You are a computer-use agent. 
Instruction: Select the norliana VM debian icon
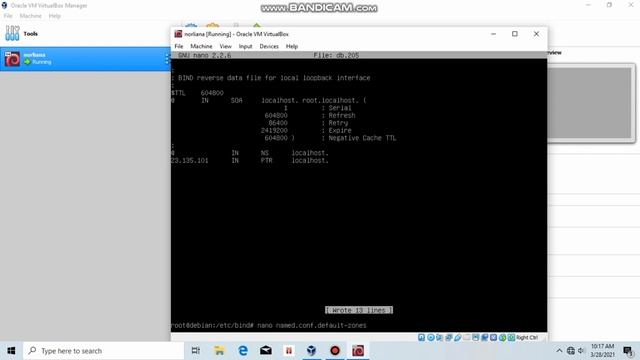tap(12, 59)
